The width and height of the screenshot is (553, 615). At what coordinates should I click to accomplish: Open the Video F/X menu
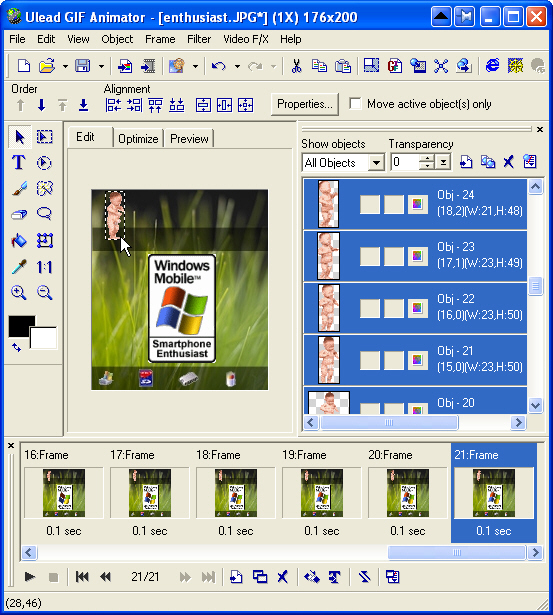point(246,39)
